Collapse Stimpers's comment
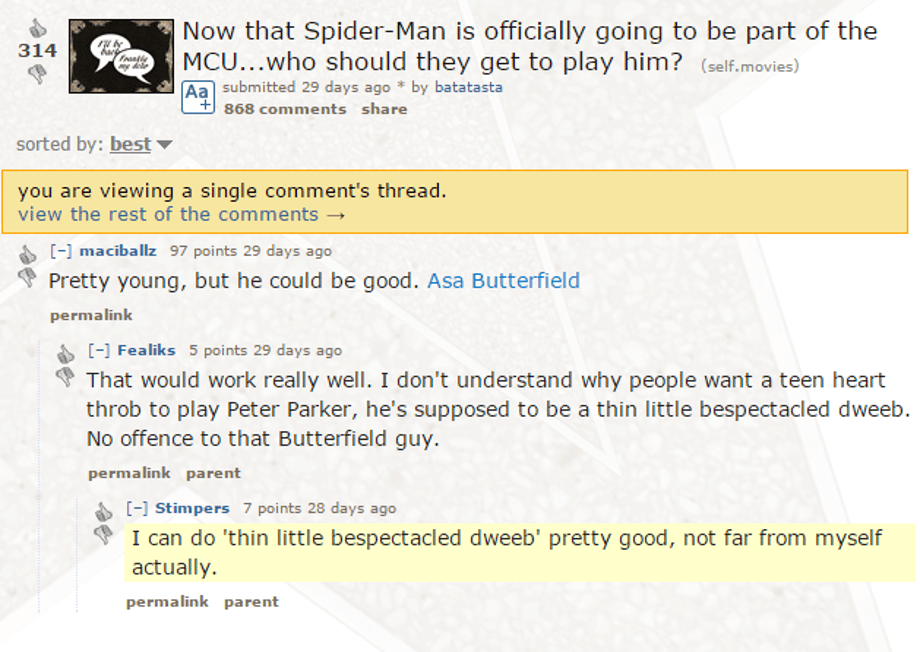Viewport: 920px width, 652px height. point(136,508)
